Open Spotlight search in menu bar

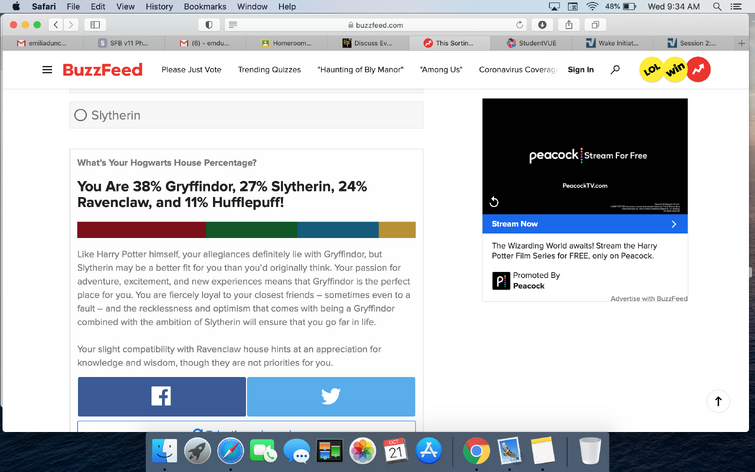tap(717, 6)
